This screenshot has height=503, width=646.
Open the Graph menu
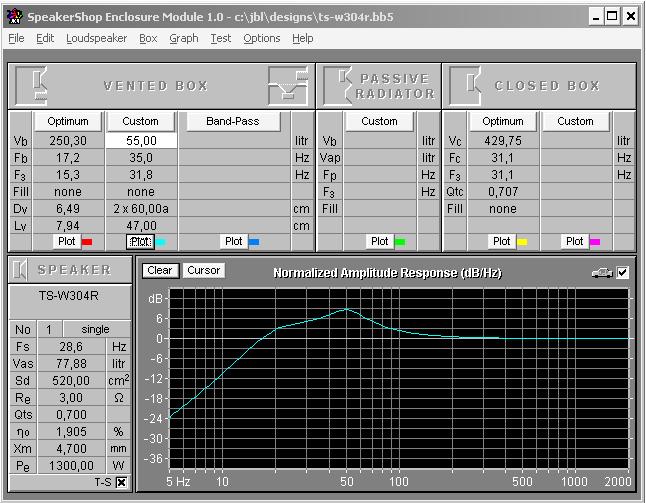(x=183, y=38)
